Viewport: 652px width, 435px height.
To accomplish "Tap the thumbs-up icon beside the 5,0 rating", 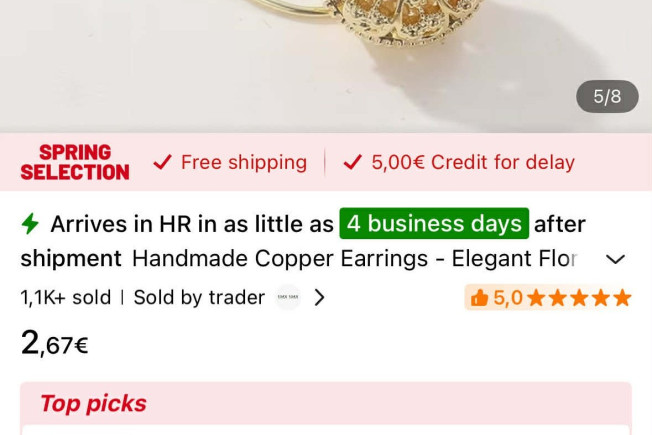I will pyautogui.click(x=479, y=298).
